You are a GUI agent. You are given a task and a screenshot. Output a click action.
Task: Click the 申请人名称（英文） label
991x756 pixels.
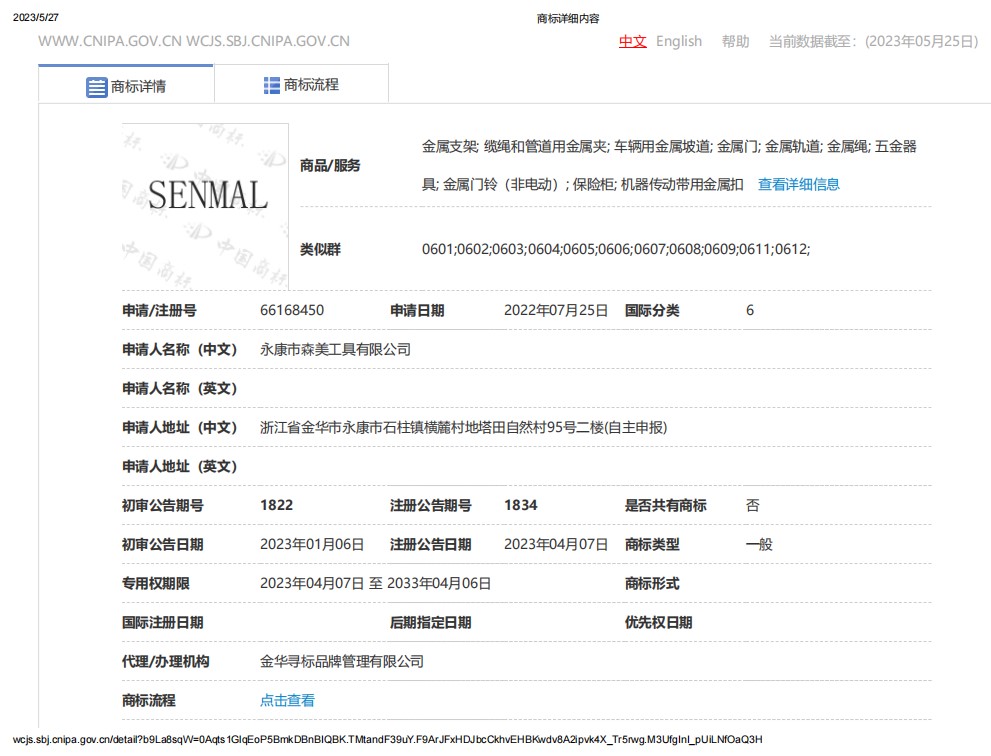point(179,389)
